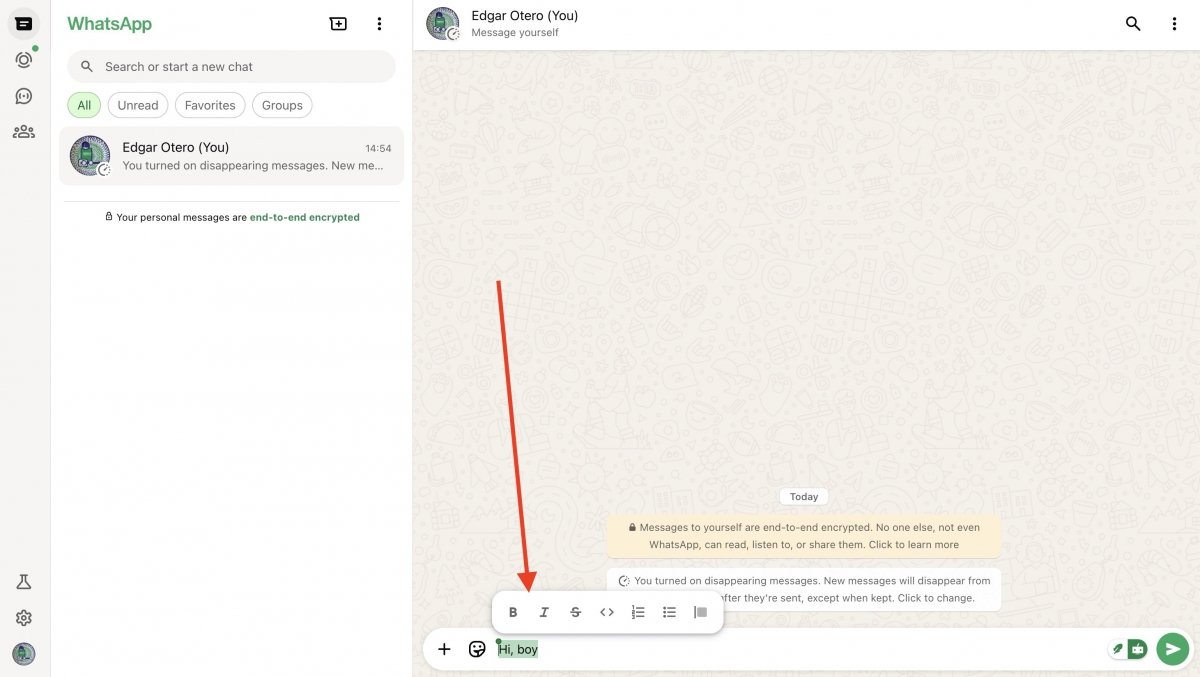Click the Edgar Otero (You) header name
Viewport: 1200px width, 677px height.
click(525, 16)
